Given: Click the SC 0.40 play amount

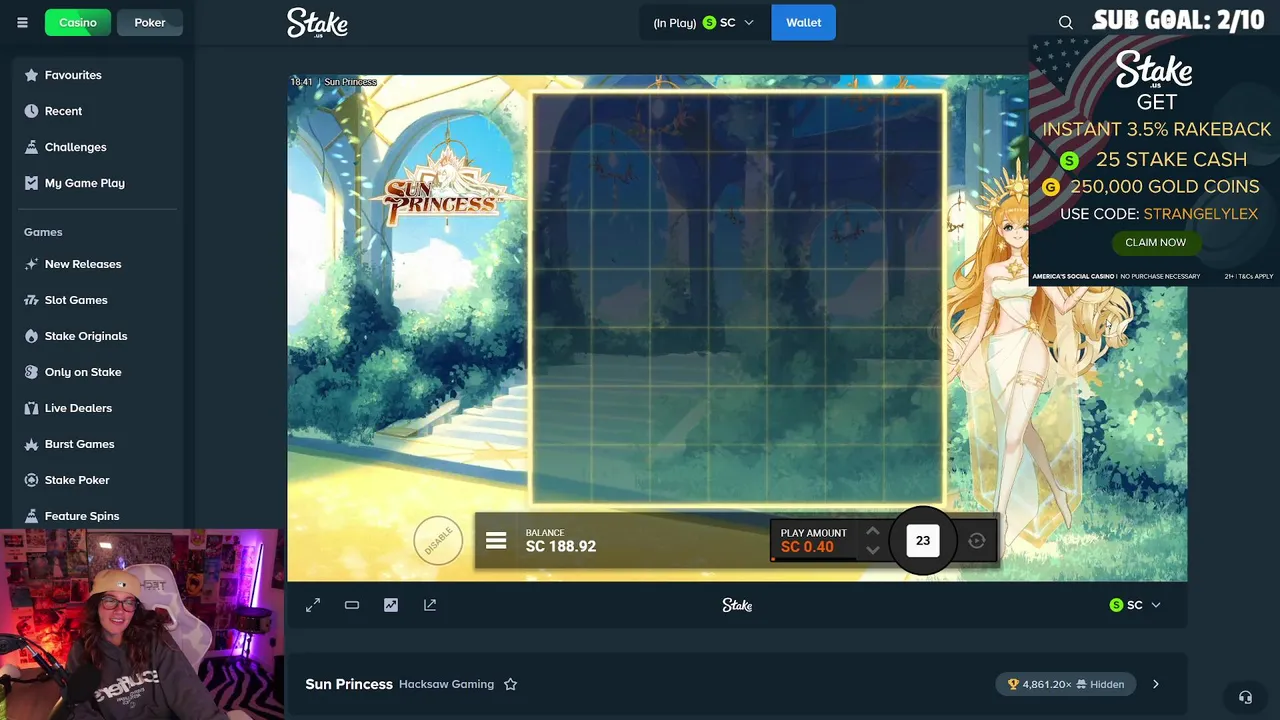Looking at the screenshot, I should (x=807, y=547).
